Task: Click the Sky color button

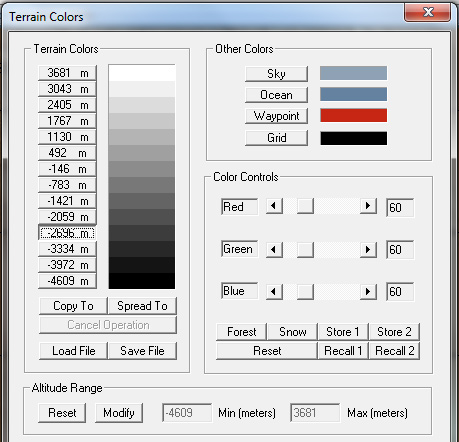Action: 276,74
